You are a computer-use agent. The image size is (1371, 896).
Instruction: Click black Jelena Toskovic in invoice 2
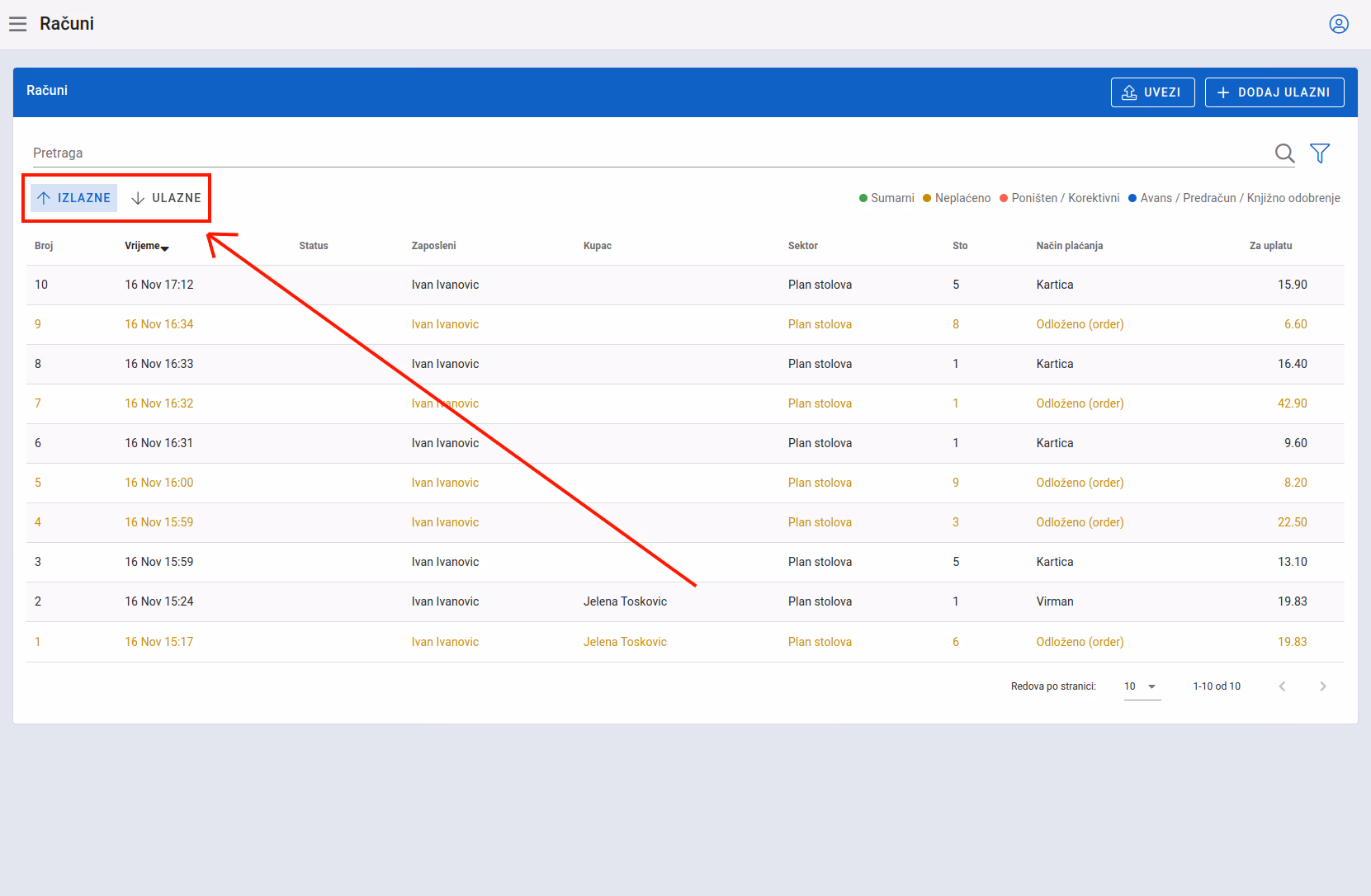[x=625, y=601]
